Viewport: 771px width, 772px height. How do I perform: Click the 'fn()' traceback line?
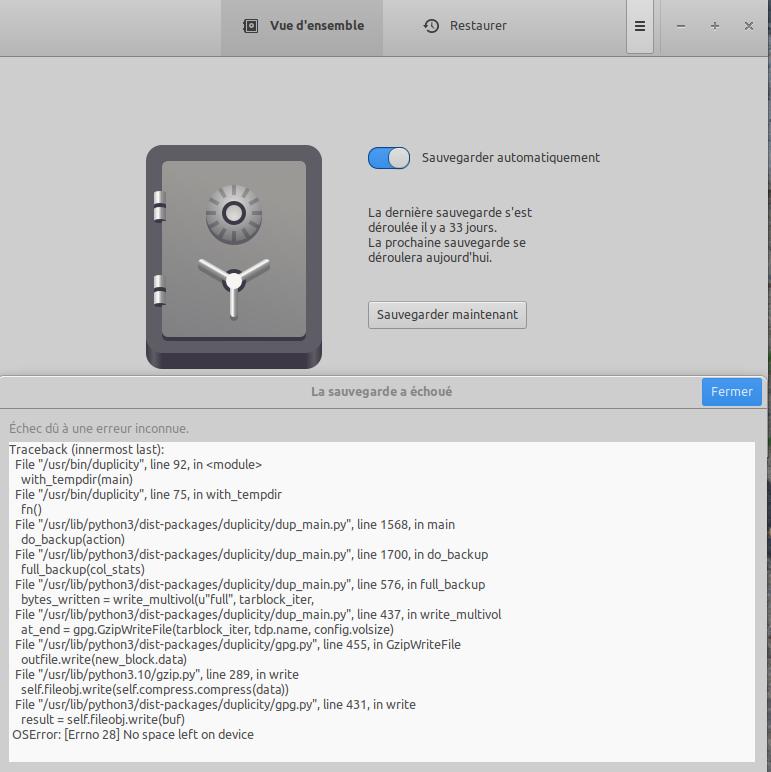coord(32,510)
